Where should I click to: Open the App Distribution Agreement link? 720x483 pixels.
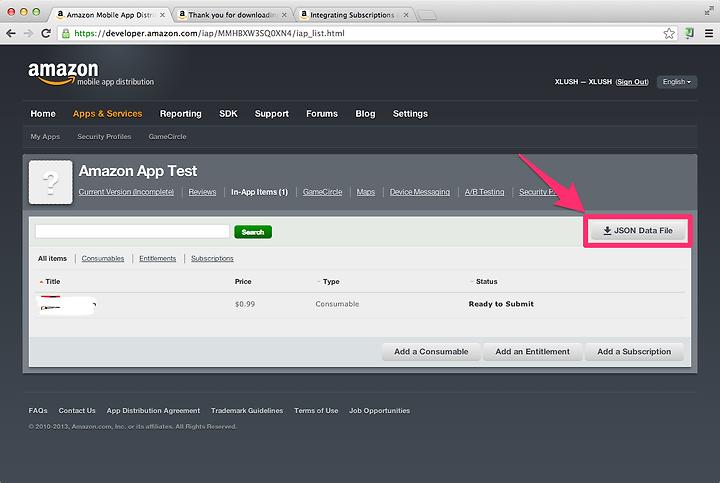(153, 410)
